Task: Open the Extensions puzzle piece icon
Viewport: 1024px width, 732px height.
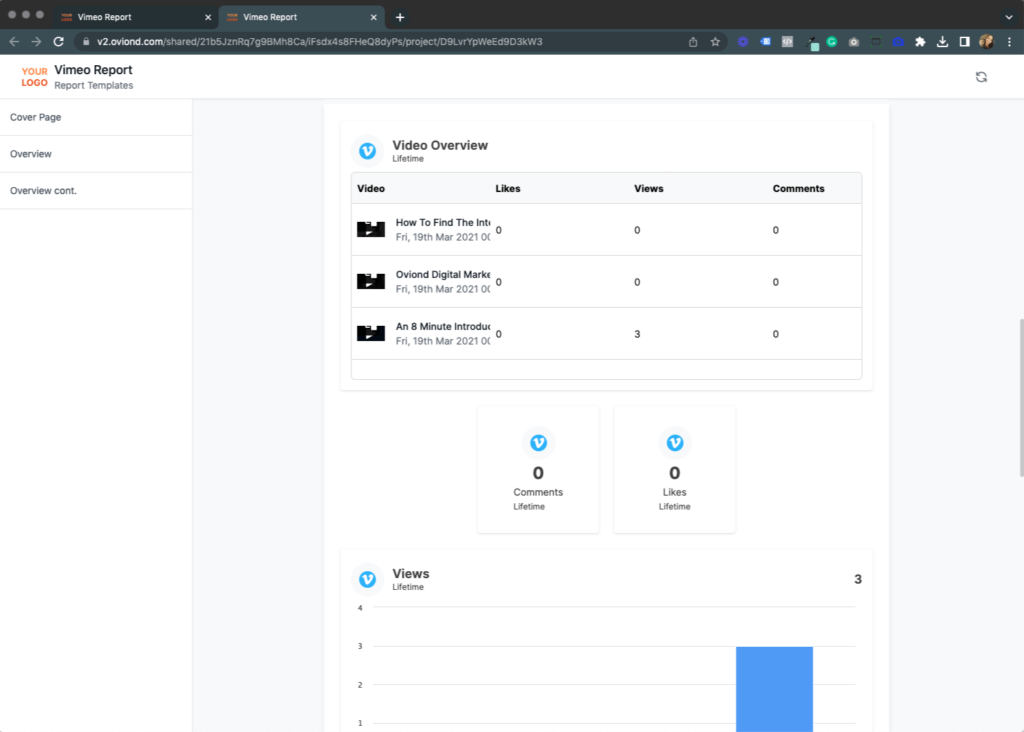Action: click(920, 42)
